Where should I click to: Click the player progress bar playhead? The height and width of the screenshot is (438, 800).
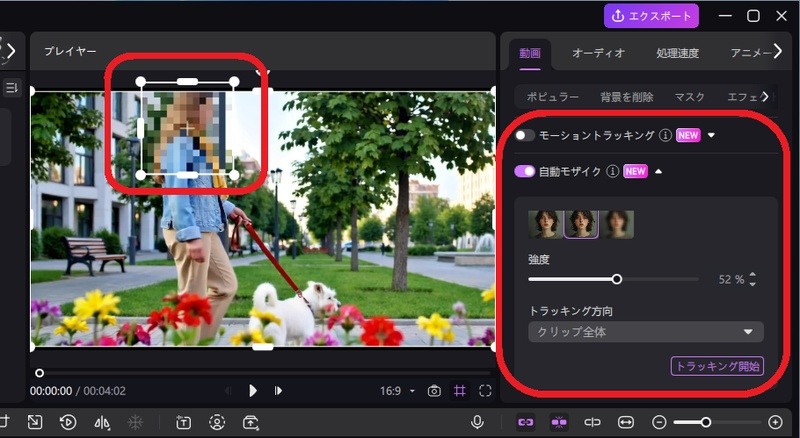(39, 374)
